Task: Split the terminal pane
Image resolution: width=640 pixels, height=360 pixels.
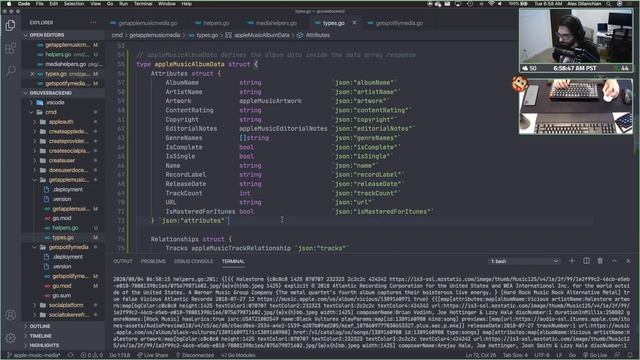Action: (x=586, y=261)
